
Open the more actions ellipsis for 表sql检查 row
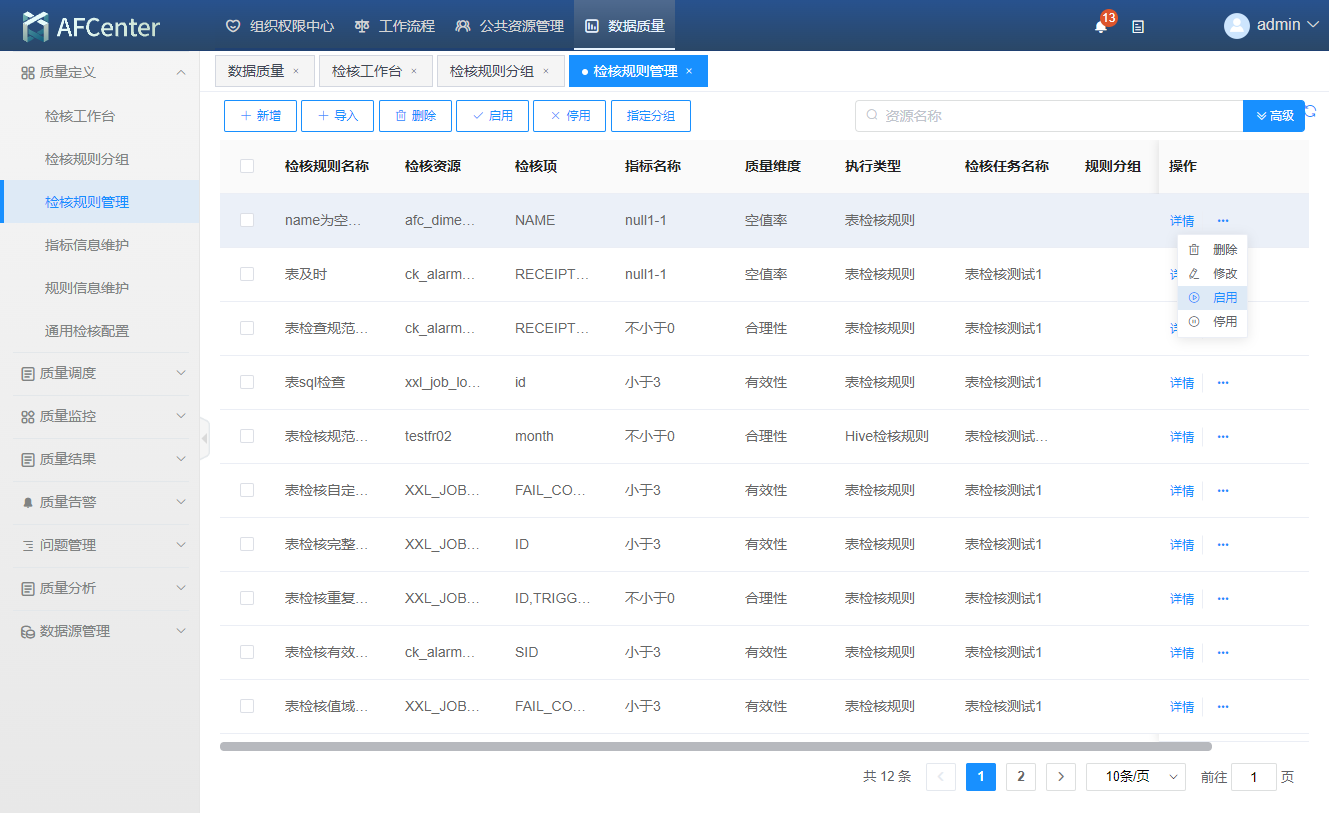1223,382
